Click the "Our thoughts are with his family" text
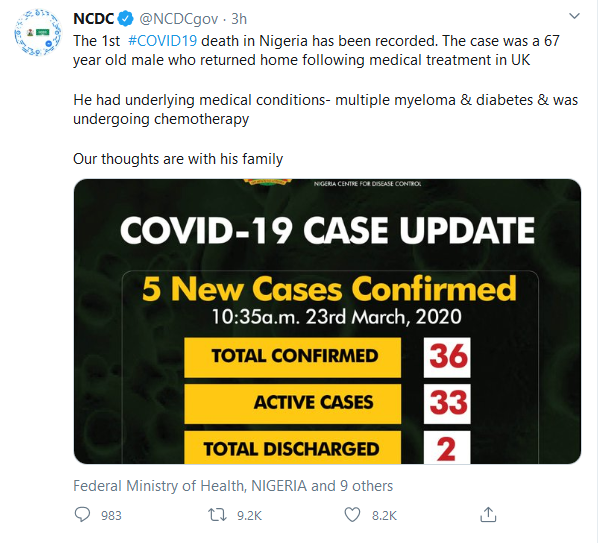Screen dimensions: 605x543 click(178, 159)
